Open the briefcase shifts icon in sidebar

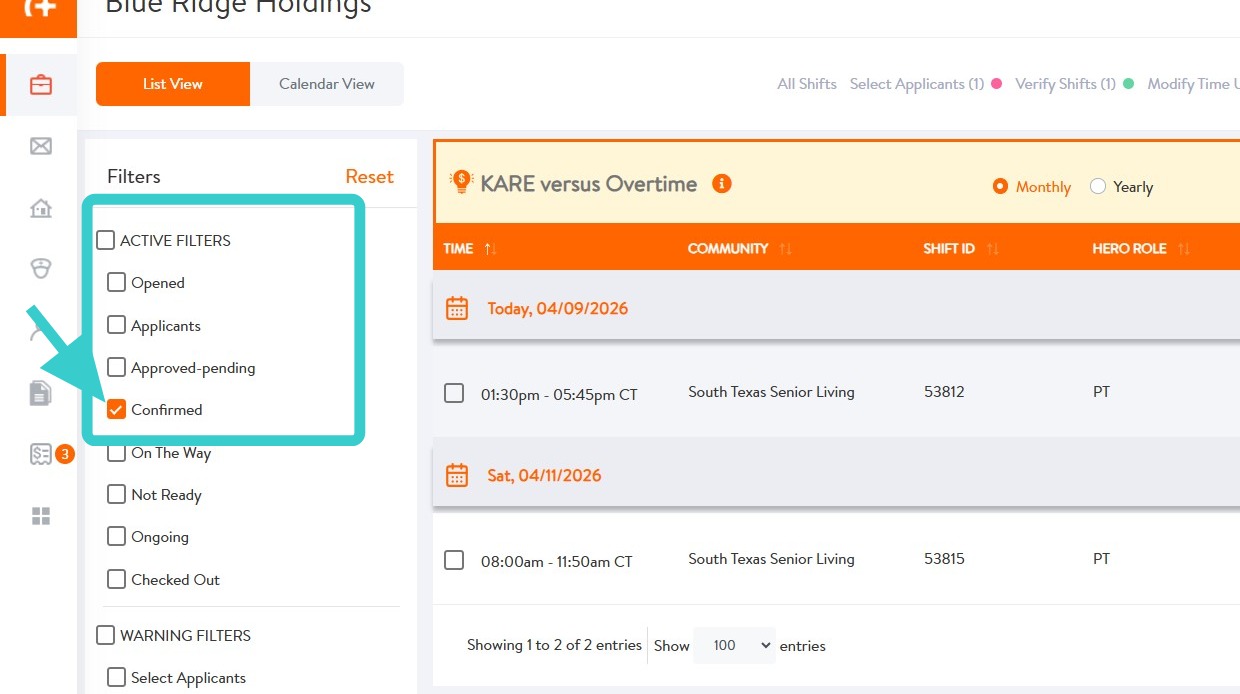point(40,85)
